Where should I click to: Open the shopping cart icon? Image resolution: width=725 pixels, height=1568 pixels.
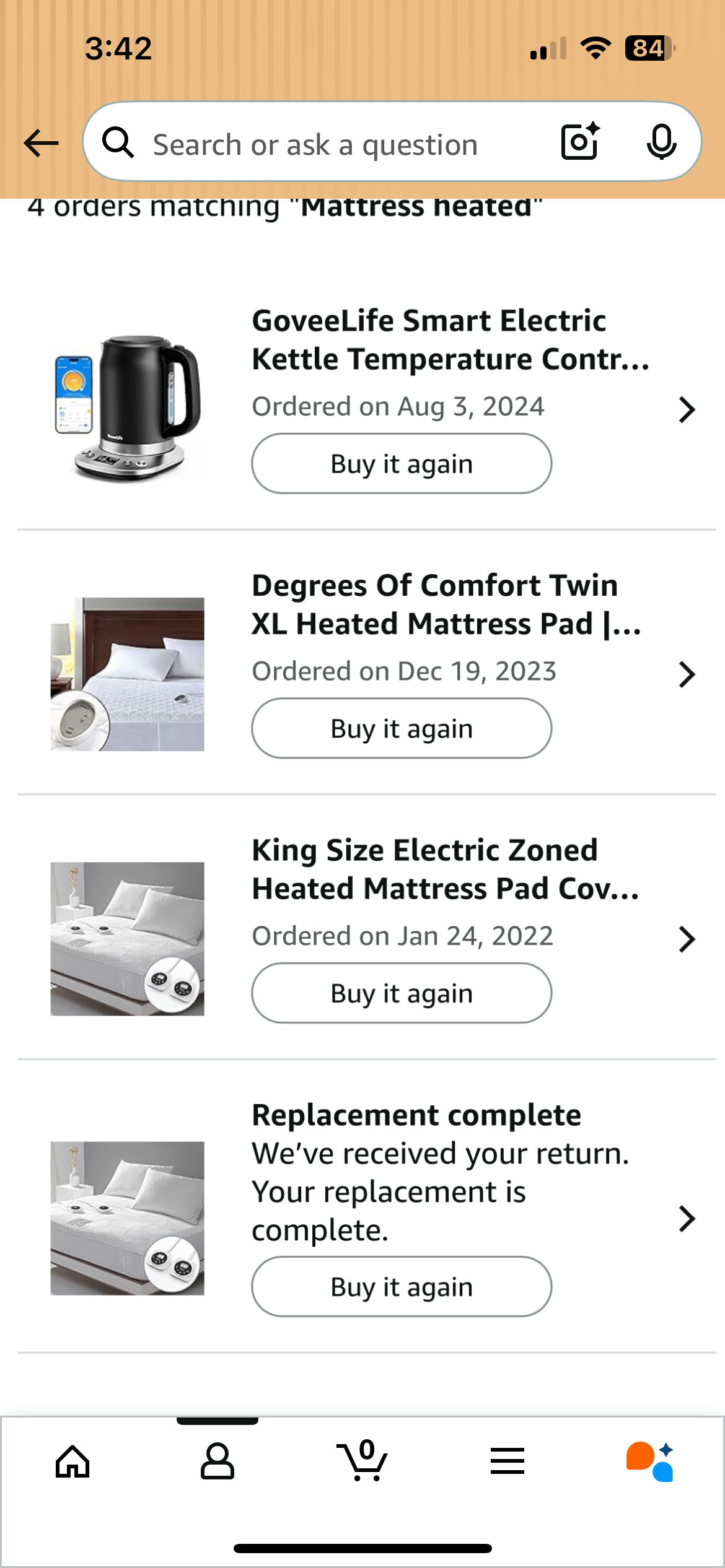362,1460
